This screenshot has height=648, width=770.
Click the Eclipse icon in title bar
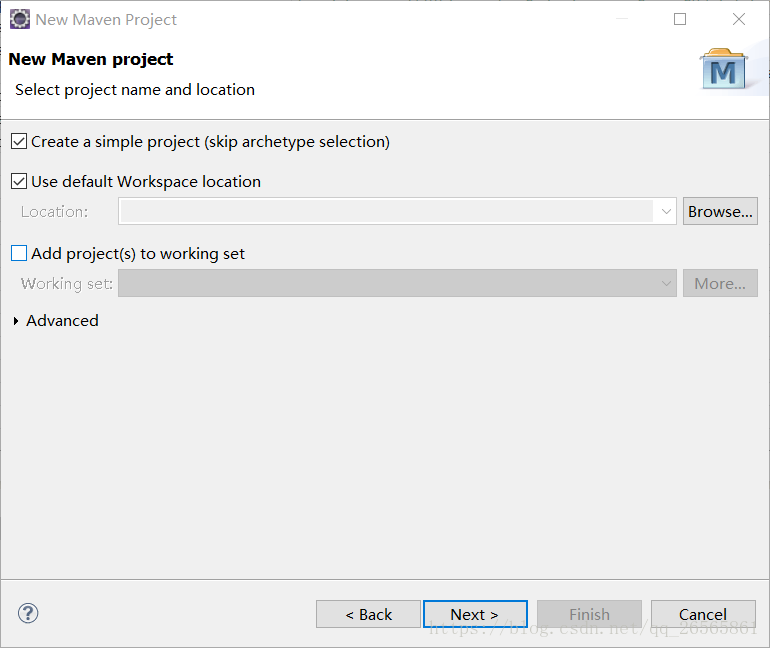20,20
